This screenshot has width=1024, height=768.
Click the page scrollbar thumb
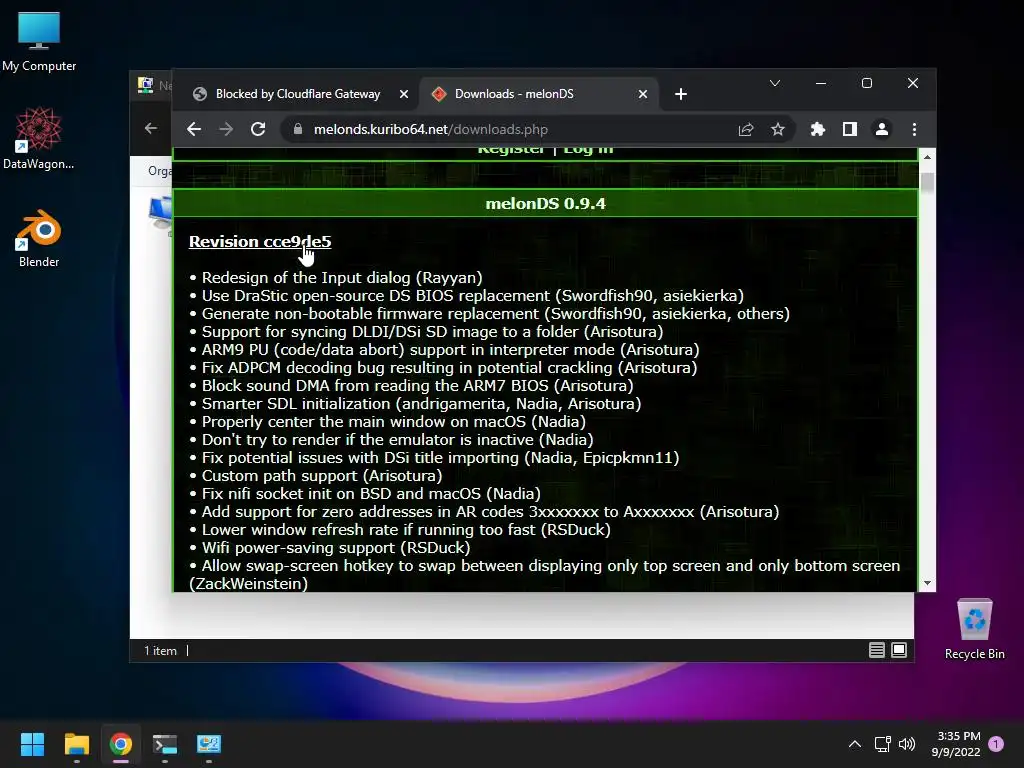pos(927,182)
